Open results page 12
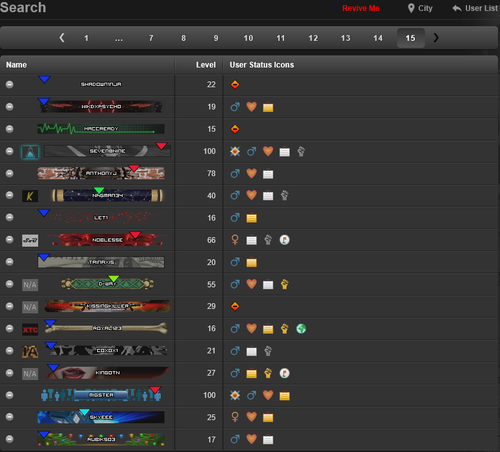Viewport: 500px width, 452px height. (x=313, y=38)
